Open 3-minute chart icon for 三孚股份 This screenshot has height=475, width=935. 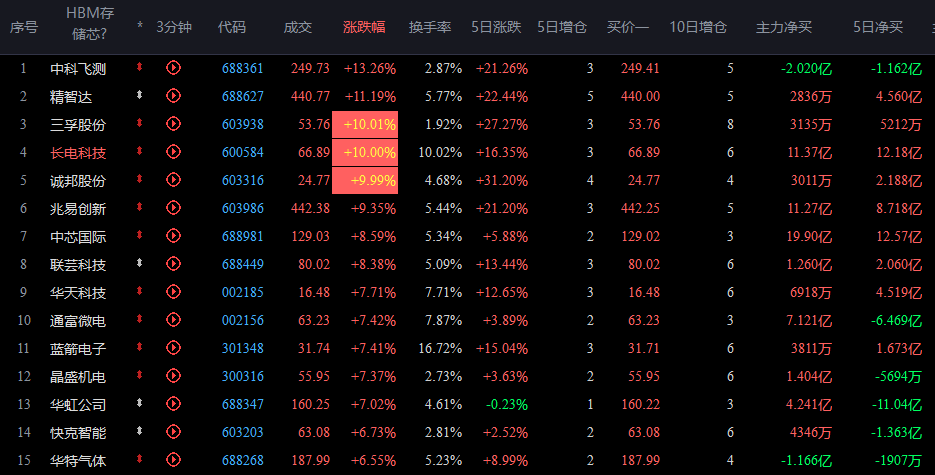(x=173, y=124)
